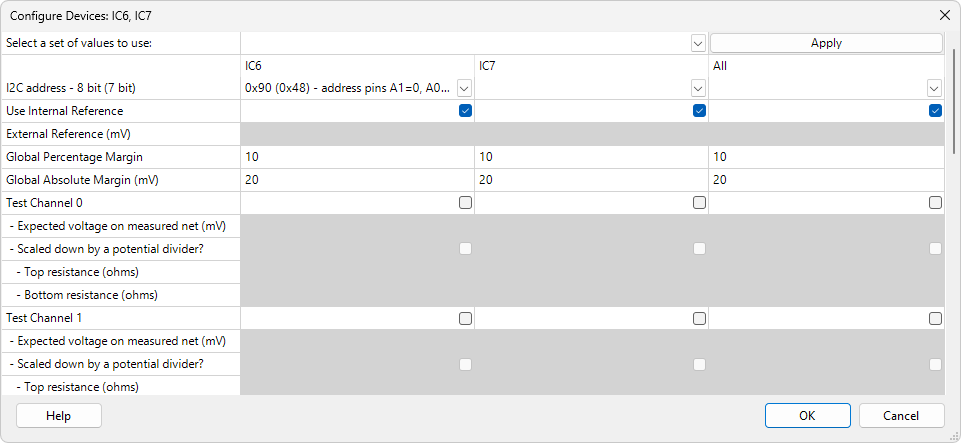Viewport: 961px width, 443px height.
Task: Click Global Percentage Margin field in All column
Action: [825, 157]
